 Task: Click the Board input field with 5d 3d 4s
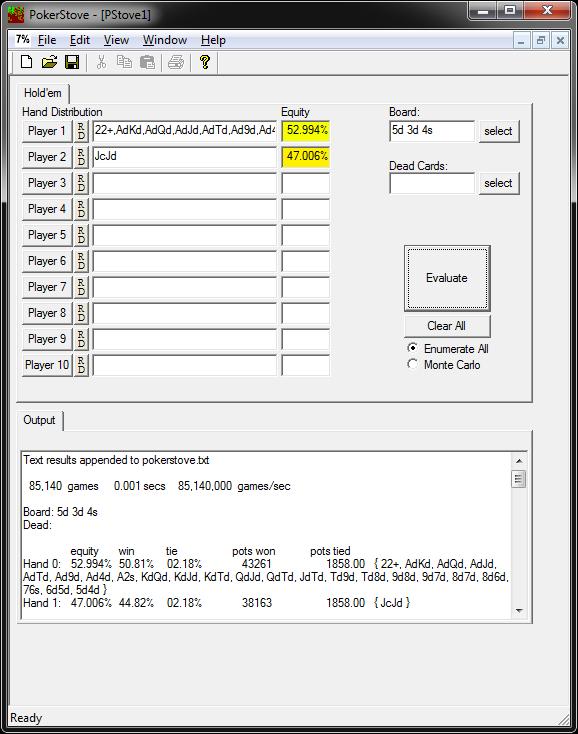tap(432, 131)
